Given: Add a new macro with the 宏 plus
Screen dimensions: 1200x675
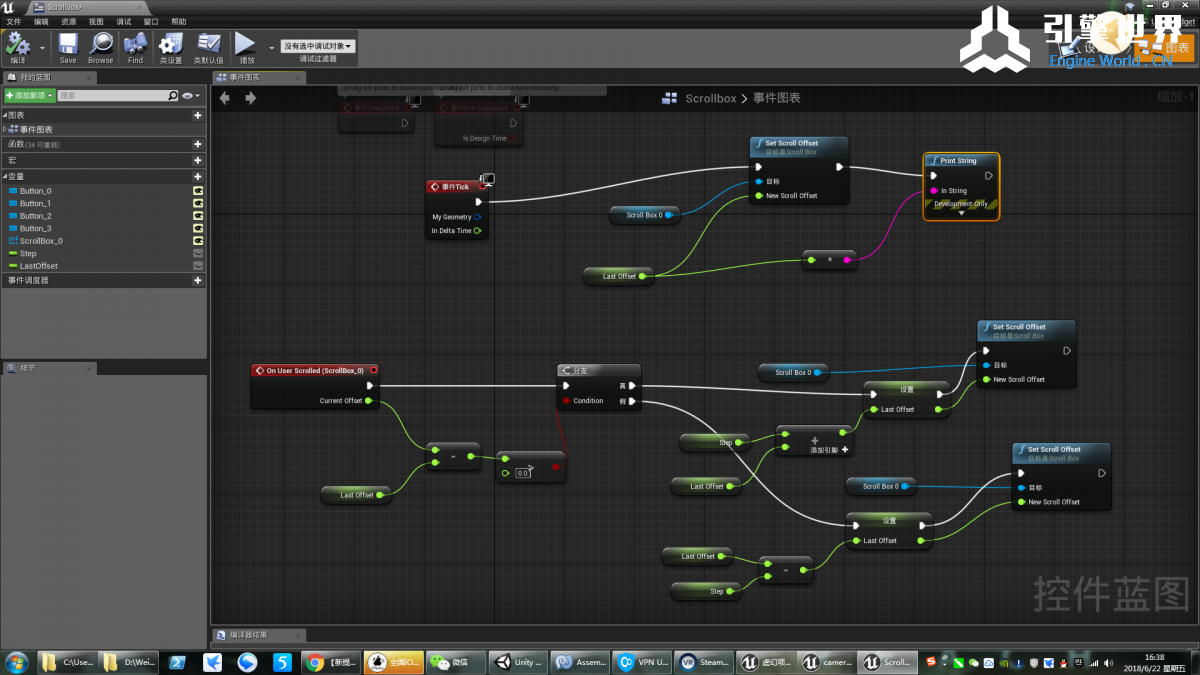Looking at the screenshot, I should point(197,160).
